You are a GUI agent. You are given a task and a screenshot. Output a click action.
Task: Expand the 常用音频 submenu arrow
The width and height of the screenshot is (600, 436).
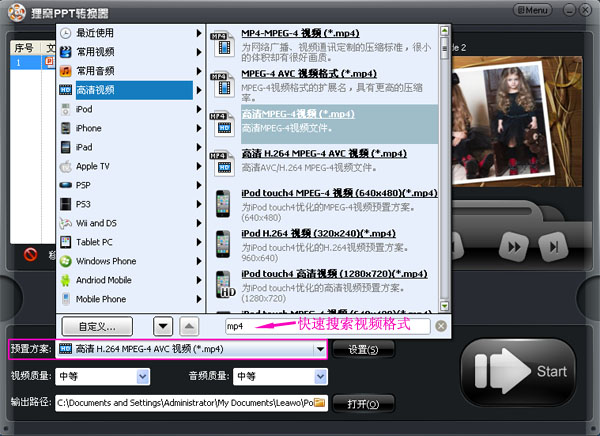coord(199,71)
